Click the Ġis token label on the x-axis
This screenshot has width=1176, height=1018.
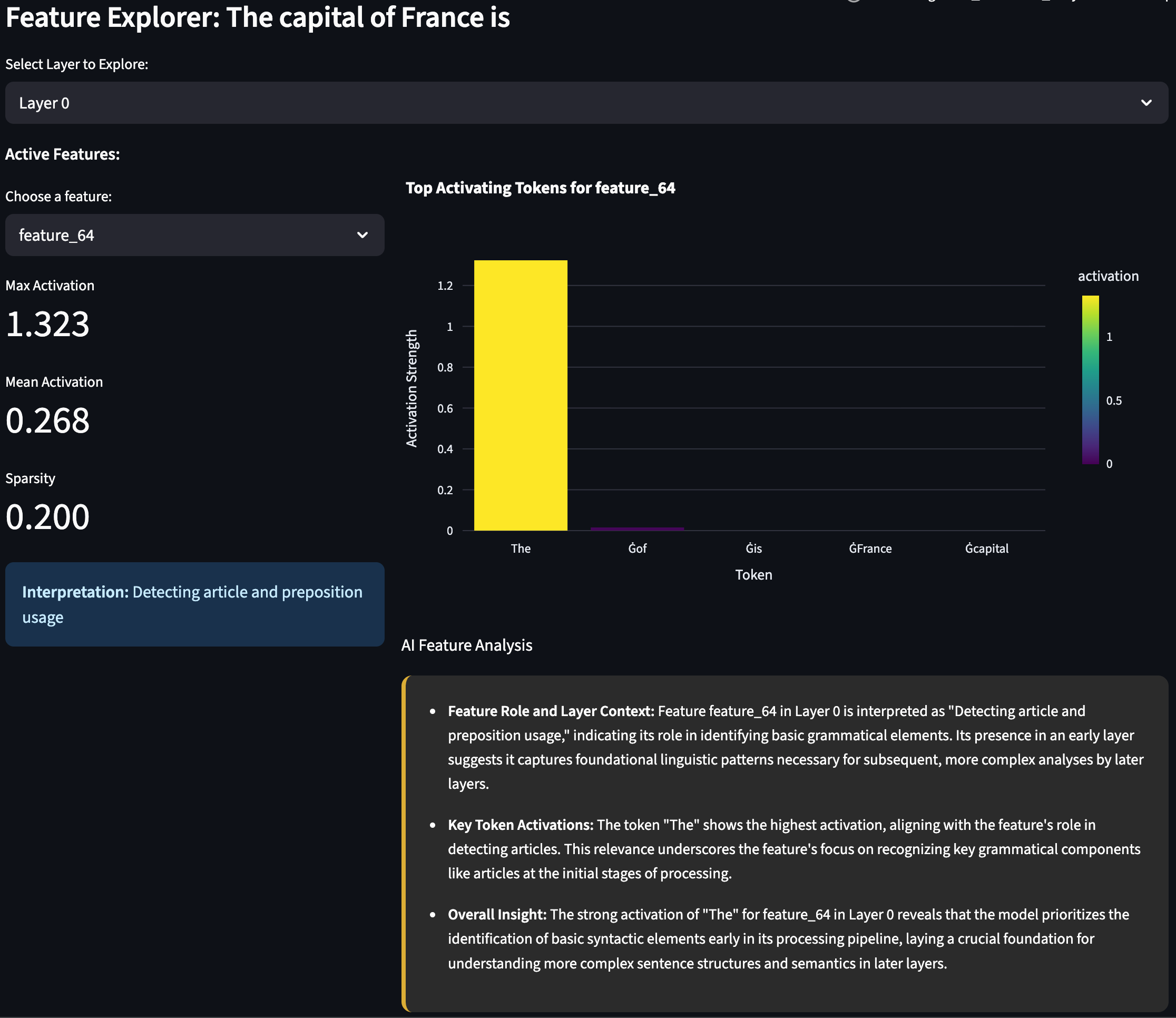coord(753,549)
